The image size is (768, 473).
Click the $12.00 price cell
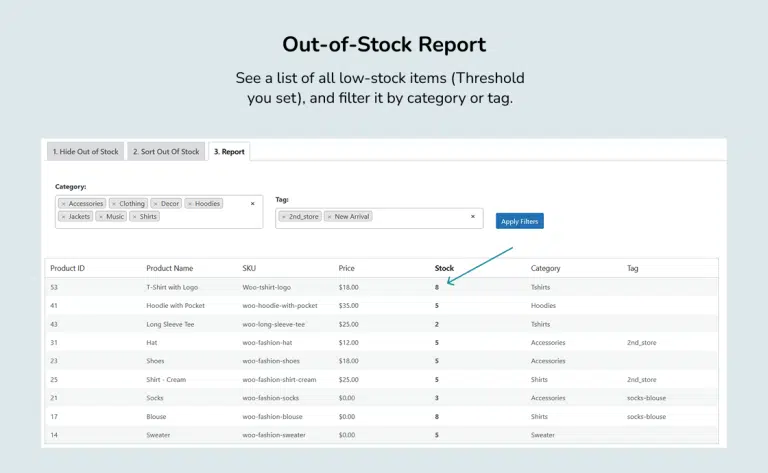click(x=348, y=343)
